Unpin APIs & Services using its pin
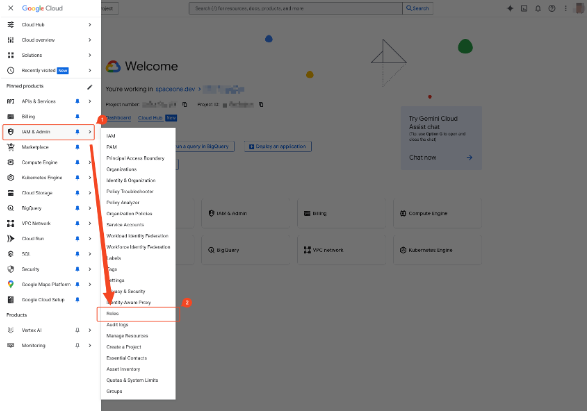The image size is (588, 412). point(77,101)
